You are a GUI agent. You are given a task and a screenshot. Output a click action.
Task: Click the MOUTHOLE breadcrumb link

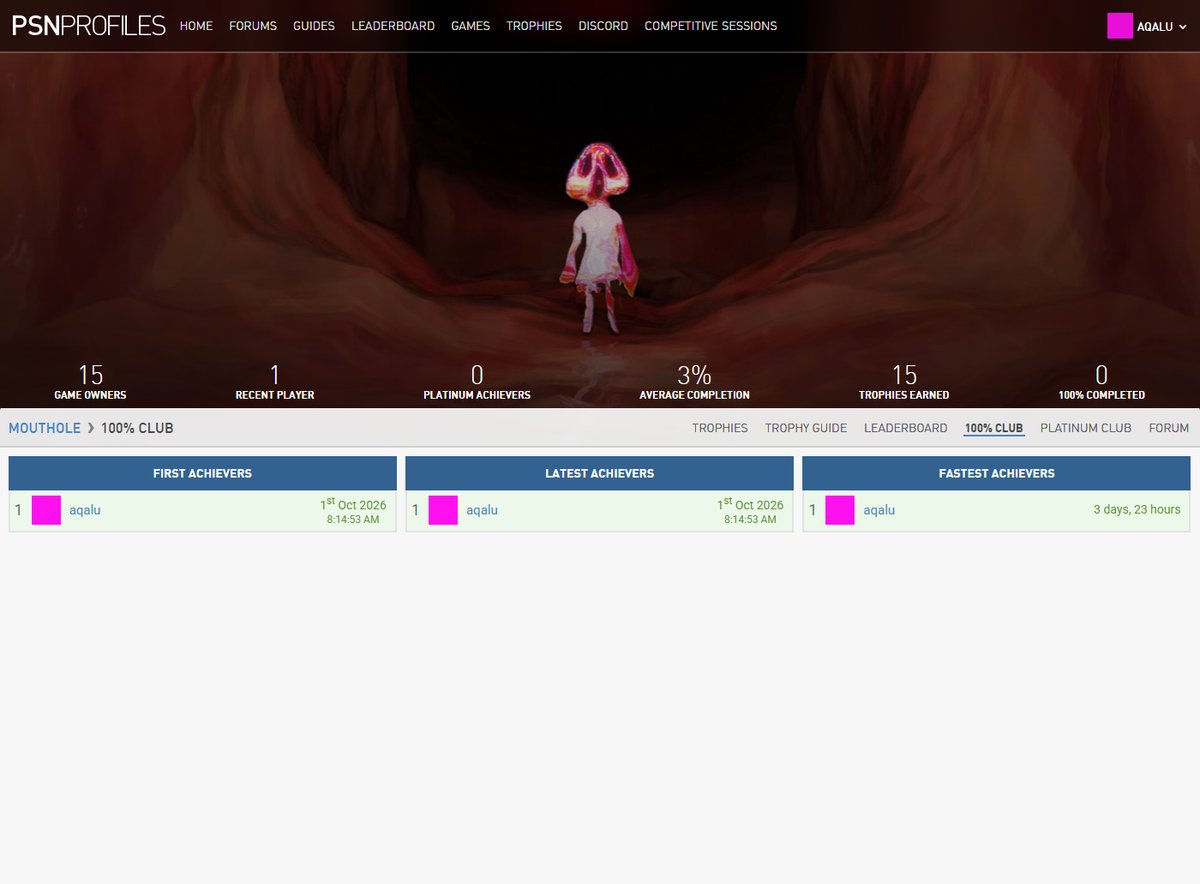(45, 428)
